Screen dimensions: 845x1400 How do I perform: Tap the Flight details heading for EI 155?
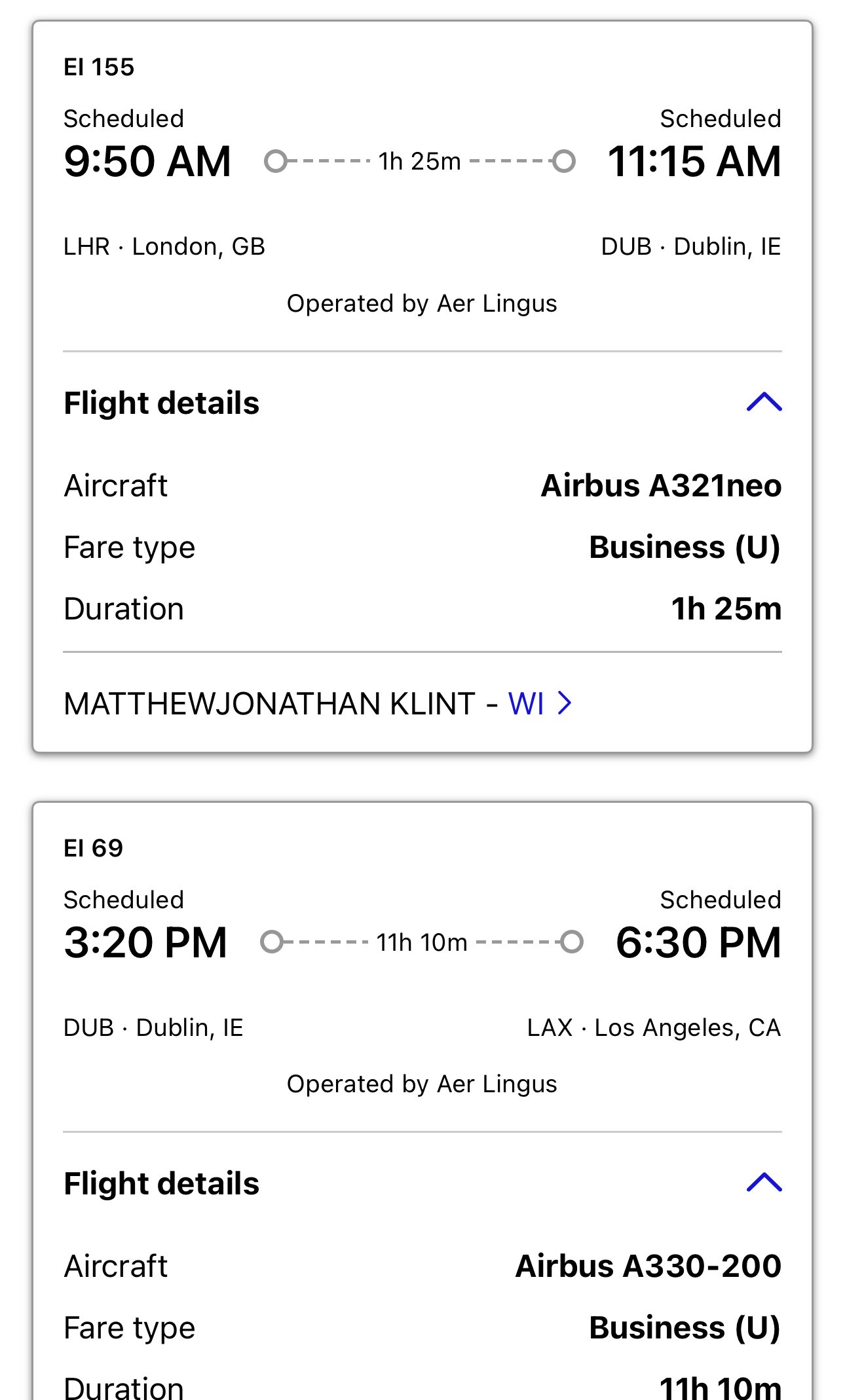click(x=161, y=403)
